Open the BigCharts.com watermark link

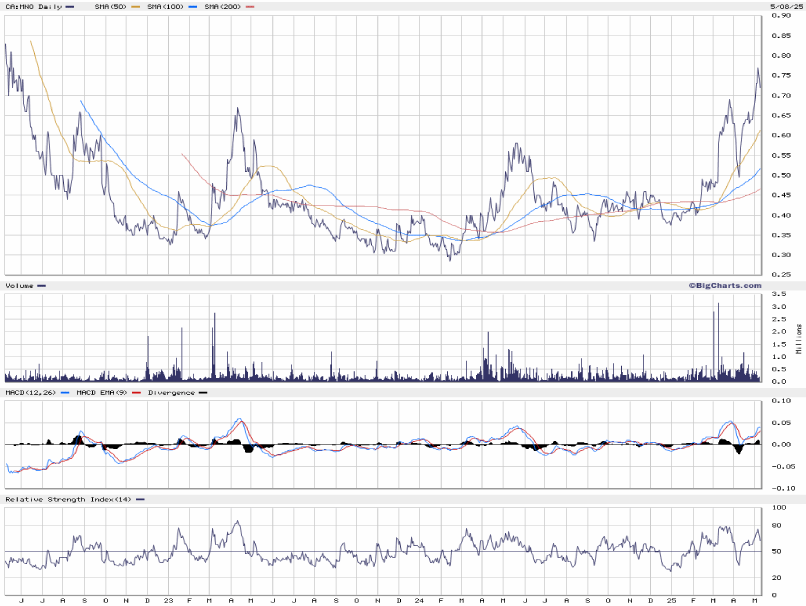[724, 285]
